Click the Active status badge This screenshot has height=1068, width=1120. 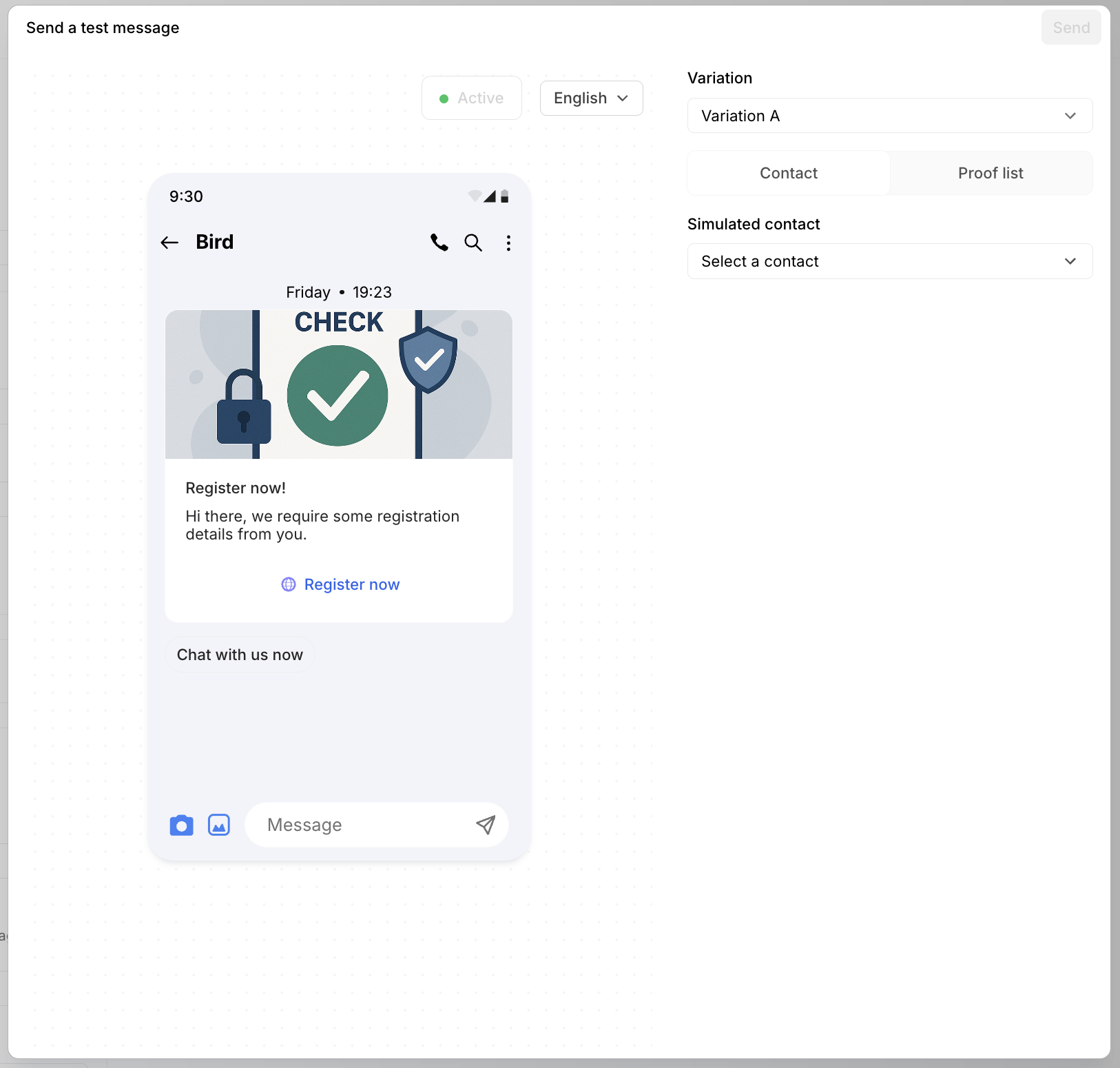(472, 99)
